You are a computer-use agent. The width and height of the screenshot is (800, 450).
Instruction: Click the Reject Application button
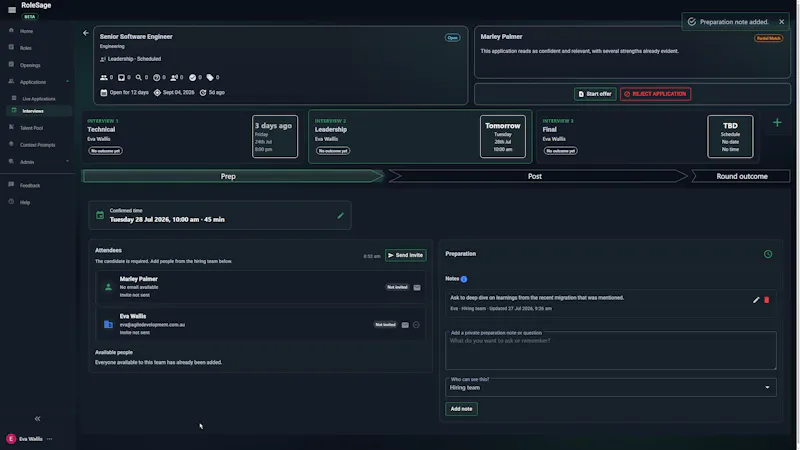[x=655, y=94]
